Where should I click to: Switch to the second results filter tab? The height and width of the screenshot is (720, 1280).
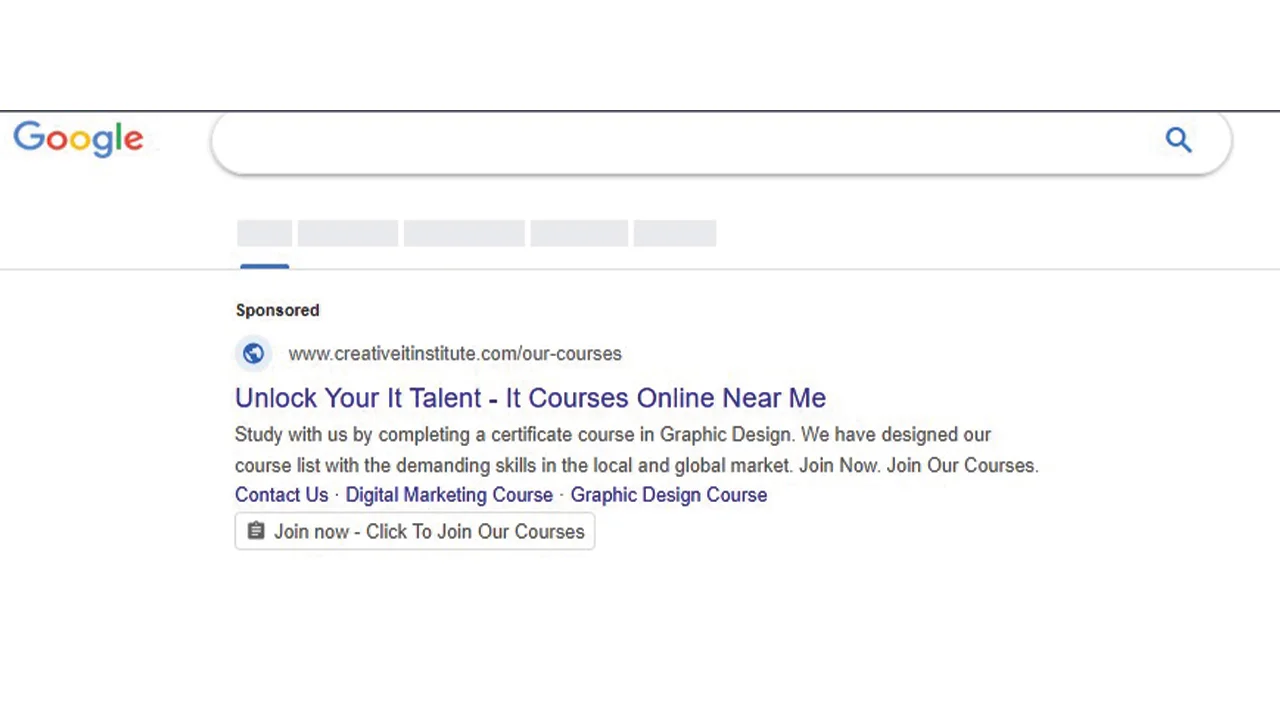point(347,233)
